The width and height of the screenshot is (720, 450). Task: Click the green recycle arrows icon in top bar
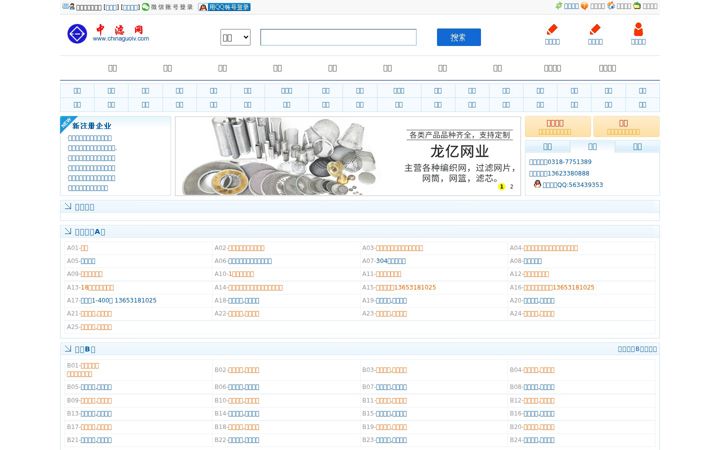[559, 6]
